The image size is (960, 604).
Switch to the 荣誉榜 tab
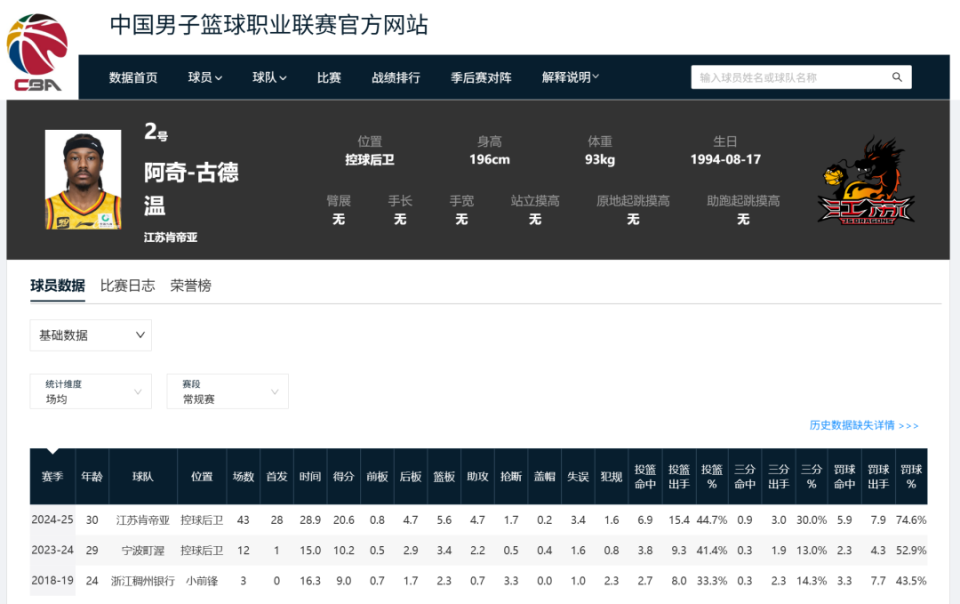coord(191,286)
